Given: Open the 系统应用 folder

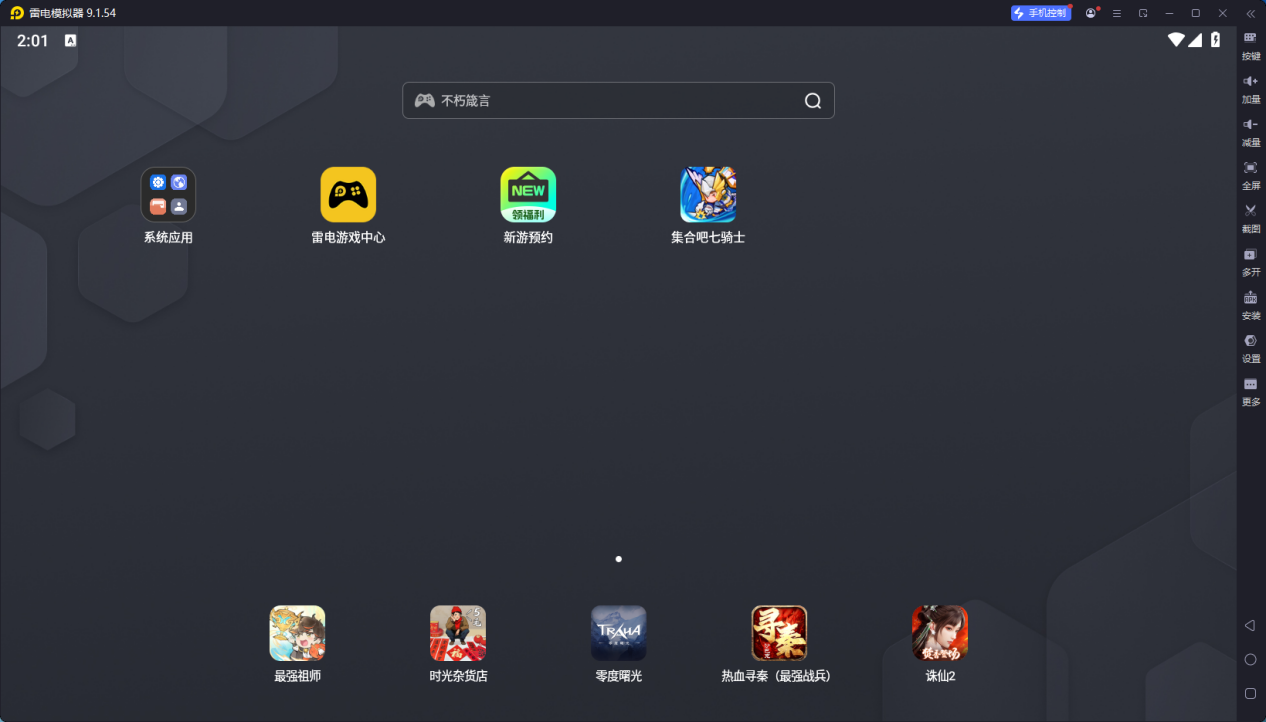Looking at the screenshot, I should (x=168, y=194).
